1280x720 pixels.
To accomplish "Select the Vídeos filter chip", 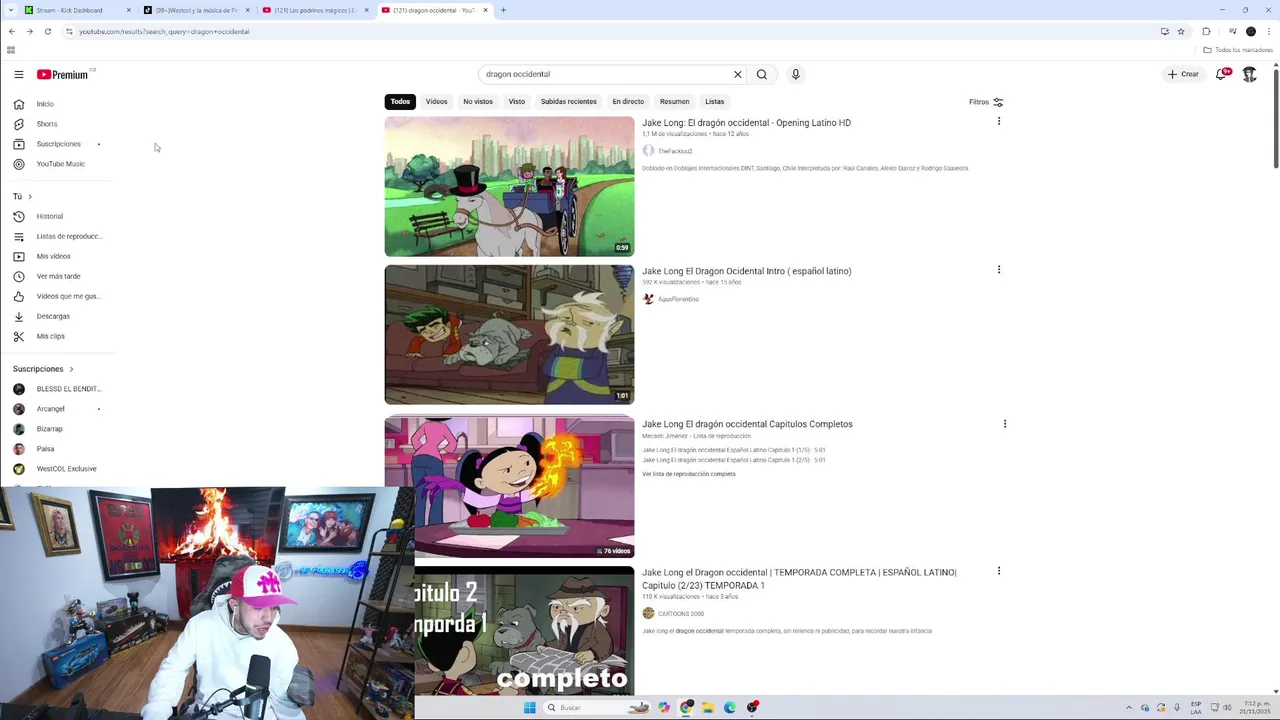I will point(437,101).
